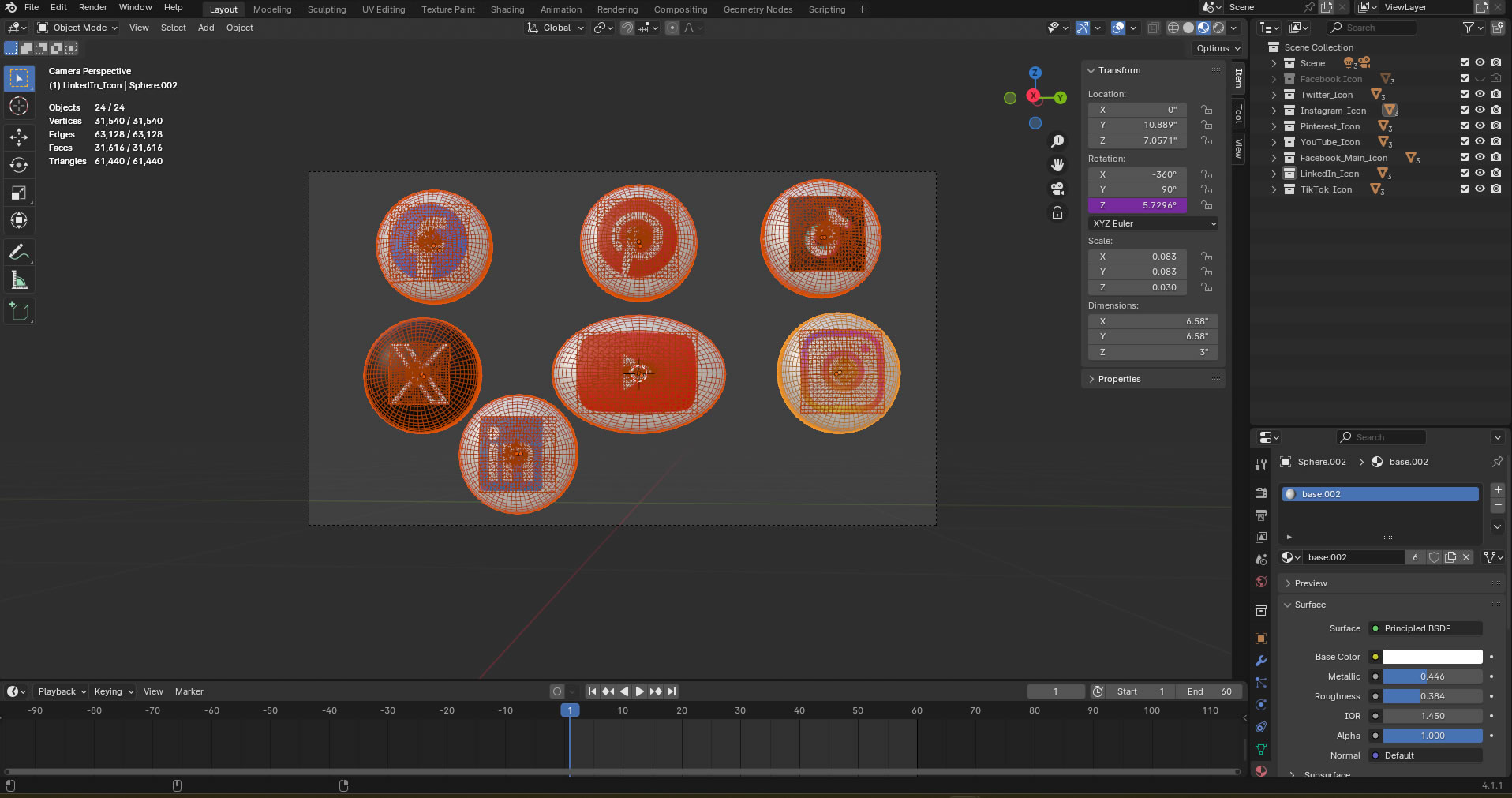Click the viewport zoom magnifier icon

1057,141
